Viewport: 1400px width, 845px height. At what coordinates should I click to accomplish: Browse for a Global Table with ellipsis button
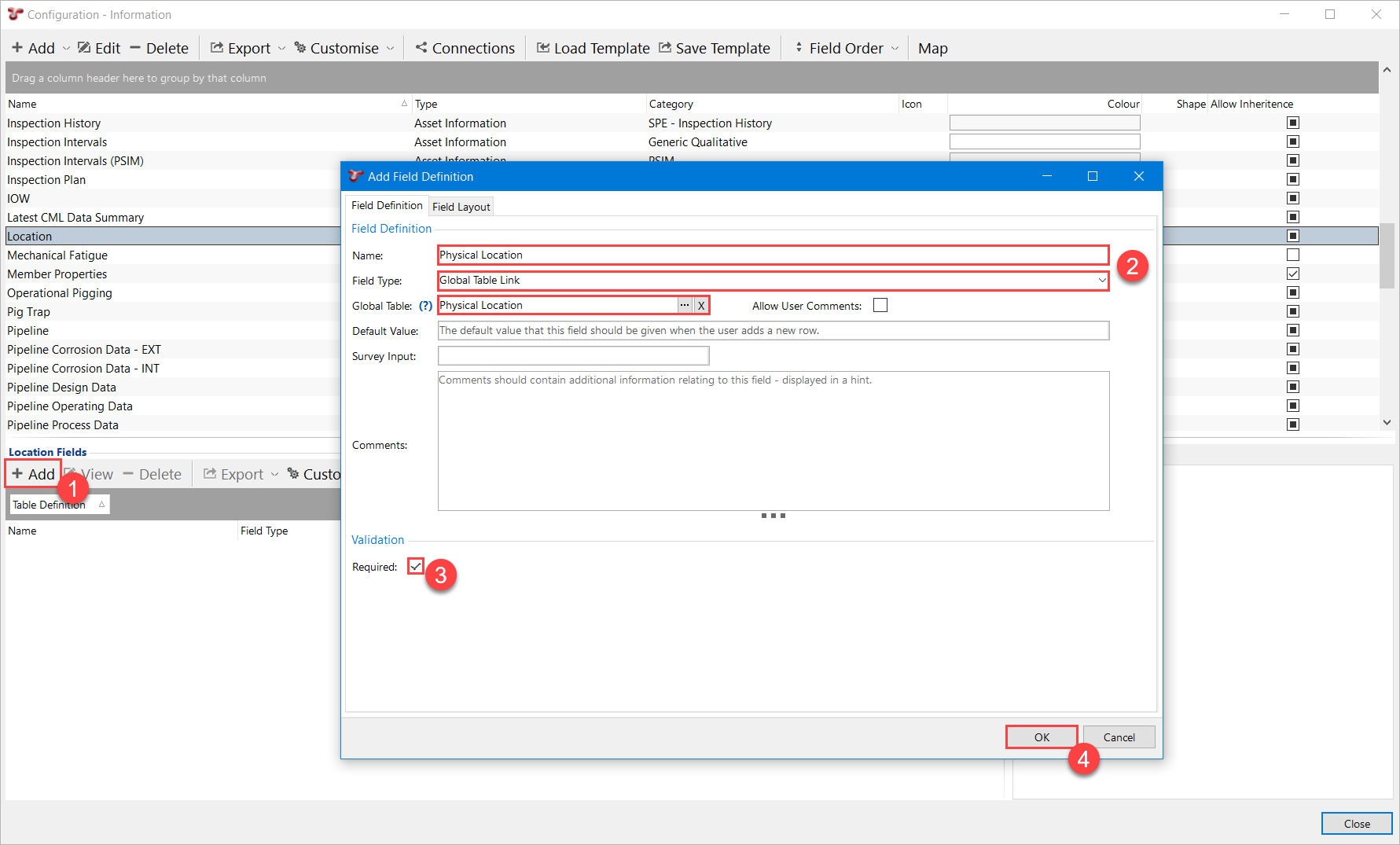click(685, 305)
